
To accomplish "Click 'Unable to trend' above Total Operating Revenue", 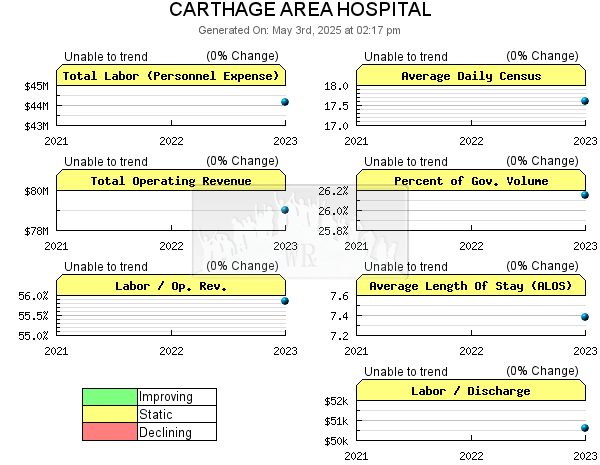I will click(x=106, y=162).
